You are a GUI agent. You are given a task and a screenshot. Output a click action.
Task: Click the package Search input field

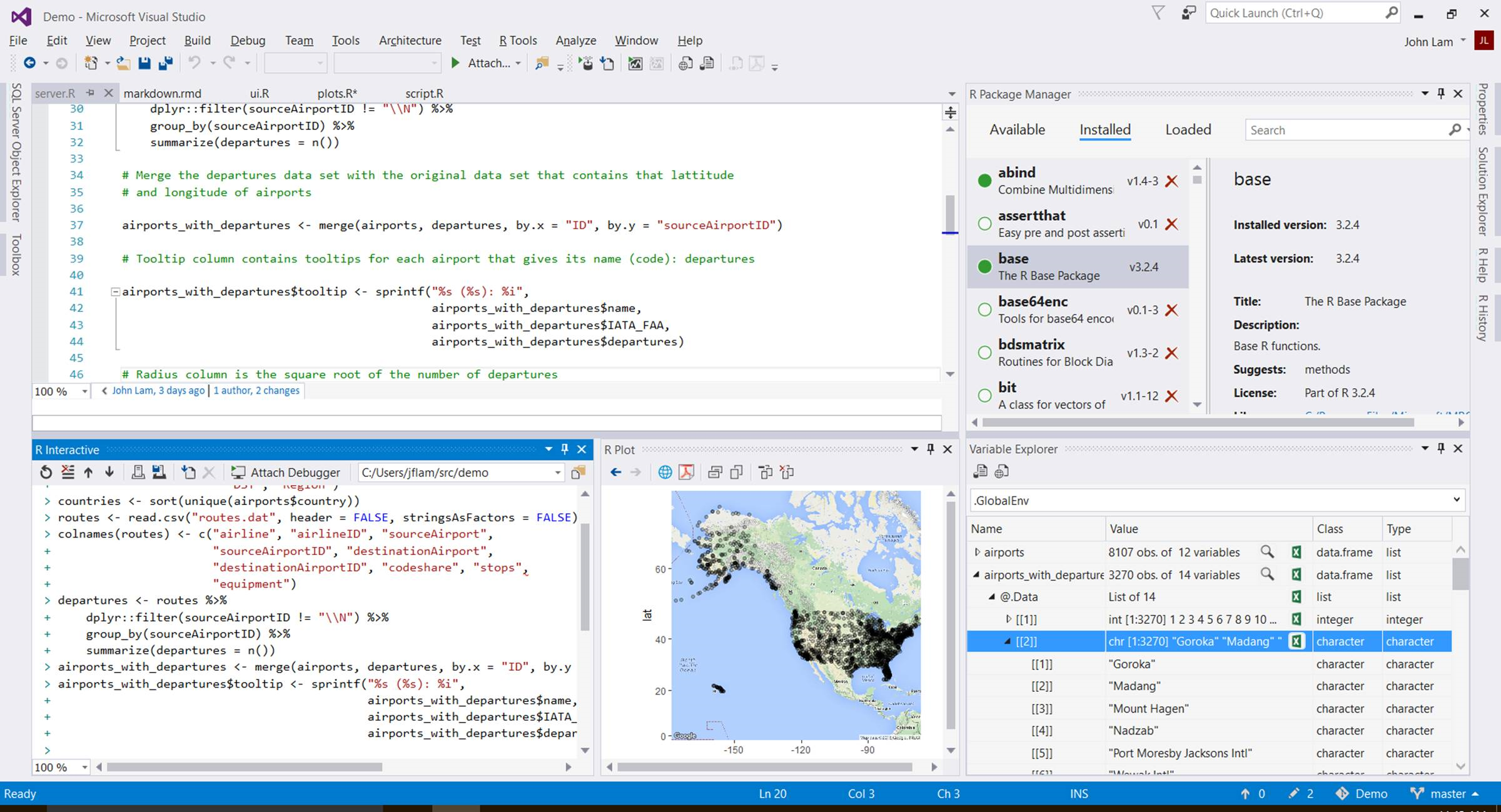(1345, 130)
